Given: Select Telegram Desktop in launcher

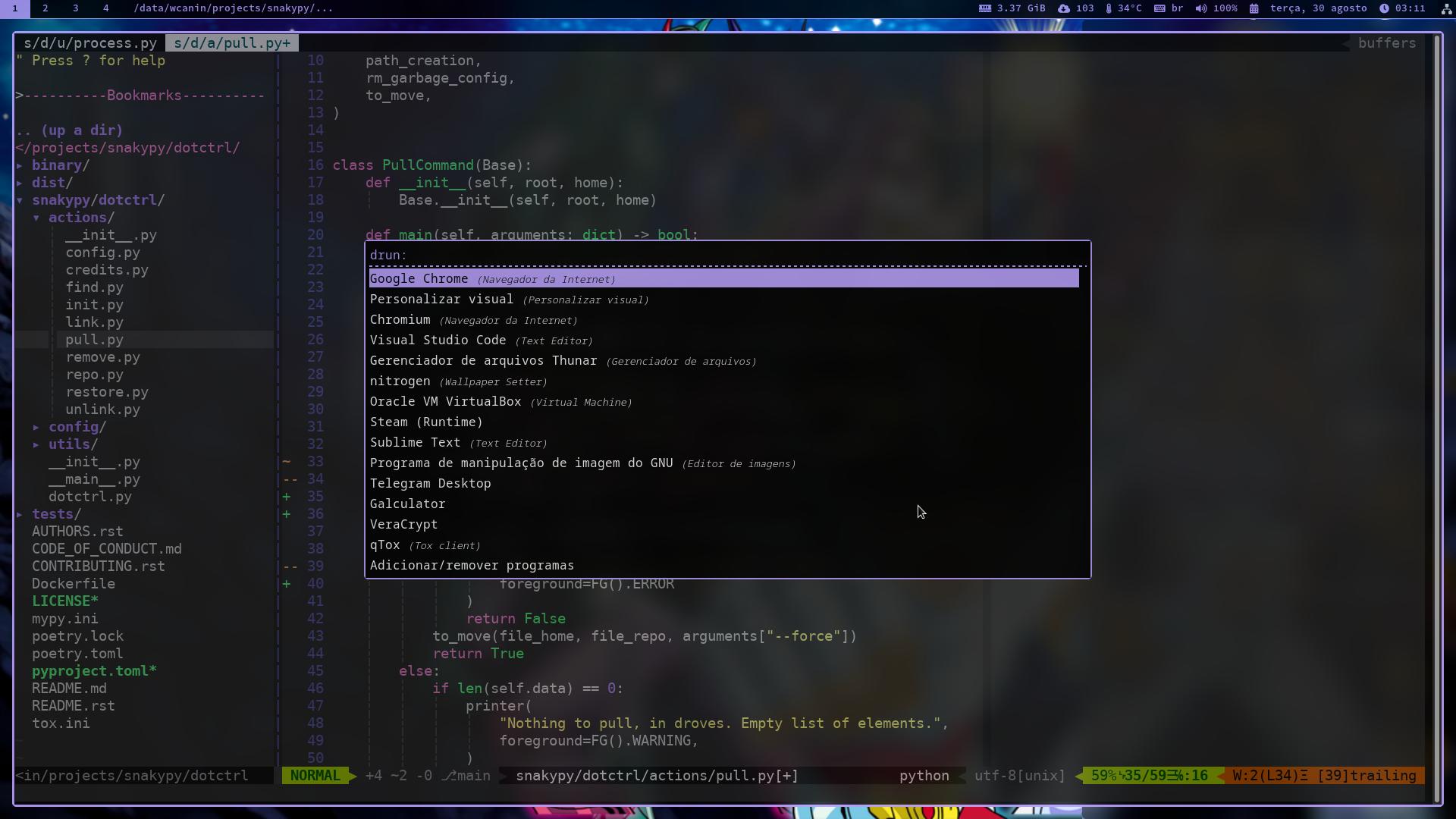Looking at the screenshot, I should pos(430,484).
